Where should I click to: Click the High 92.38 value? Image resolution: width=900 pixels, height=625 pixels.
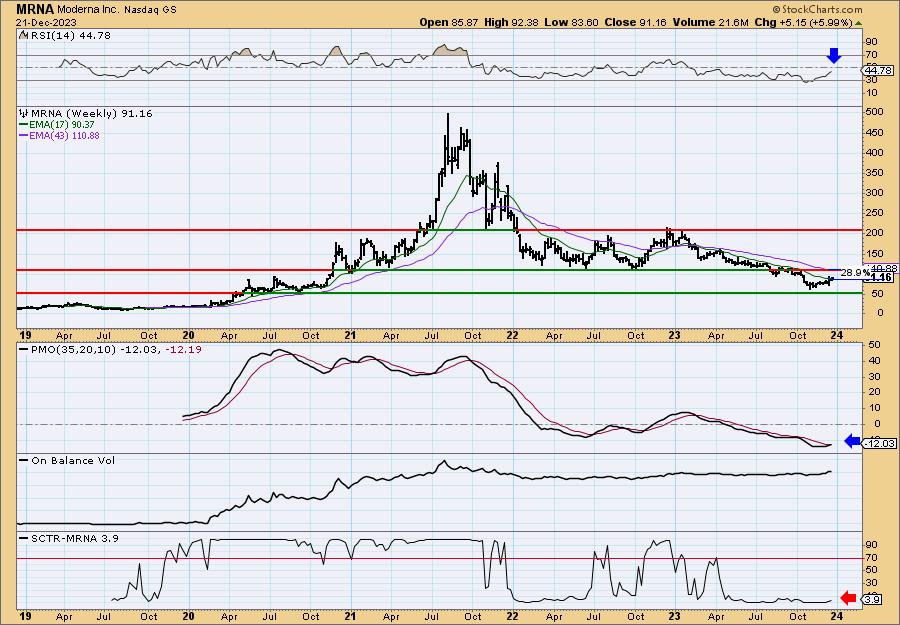point(511,22)
